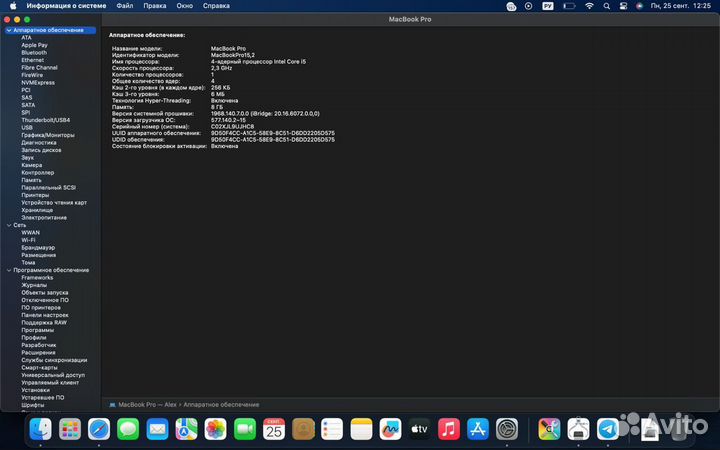Collapse the Сеть section chevron
720x450 pixels.
pos(9,225)
